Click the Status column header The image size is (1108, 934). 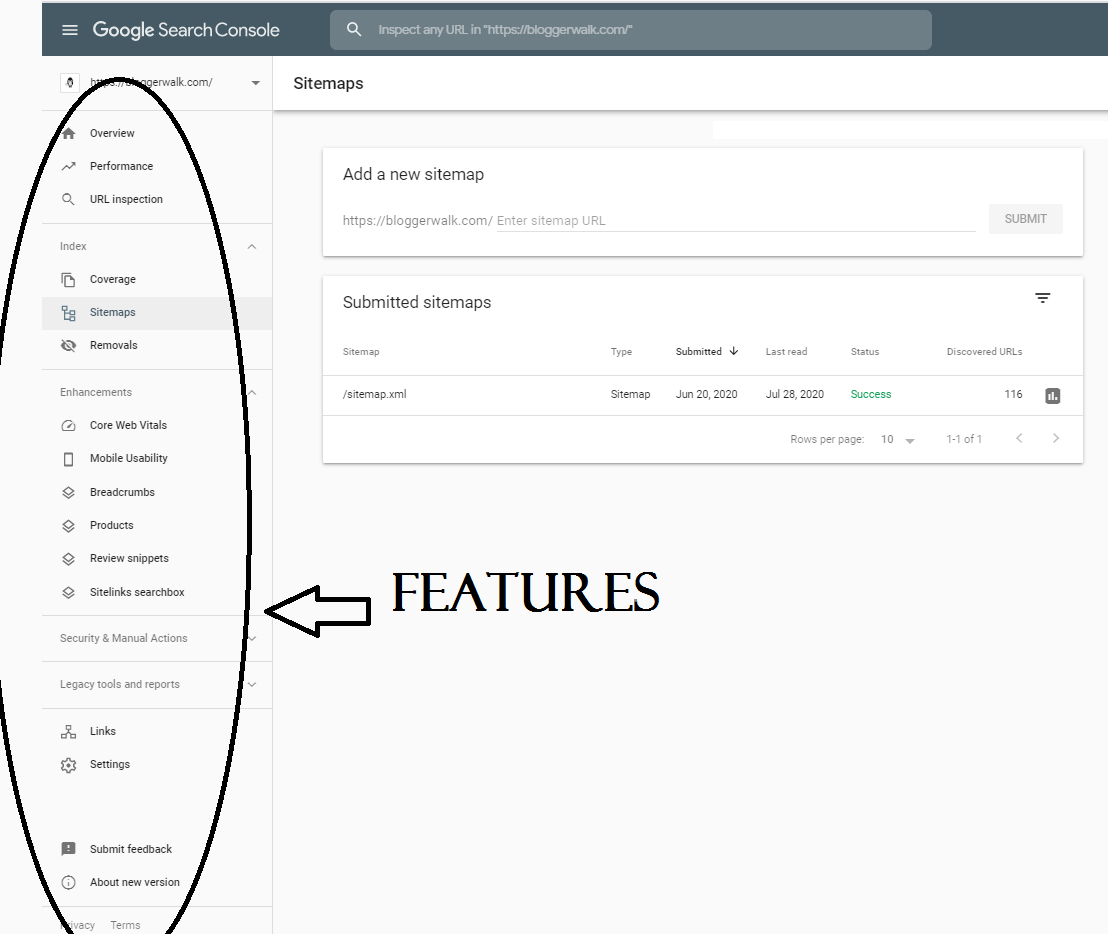coord(865,351)
